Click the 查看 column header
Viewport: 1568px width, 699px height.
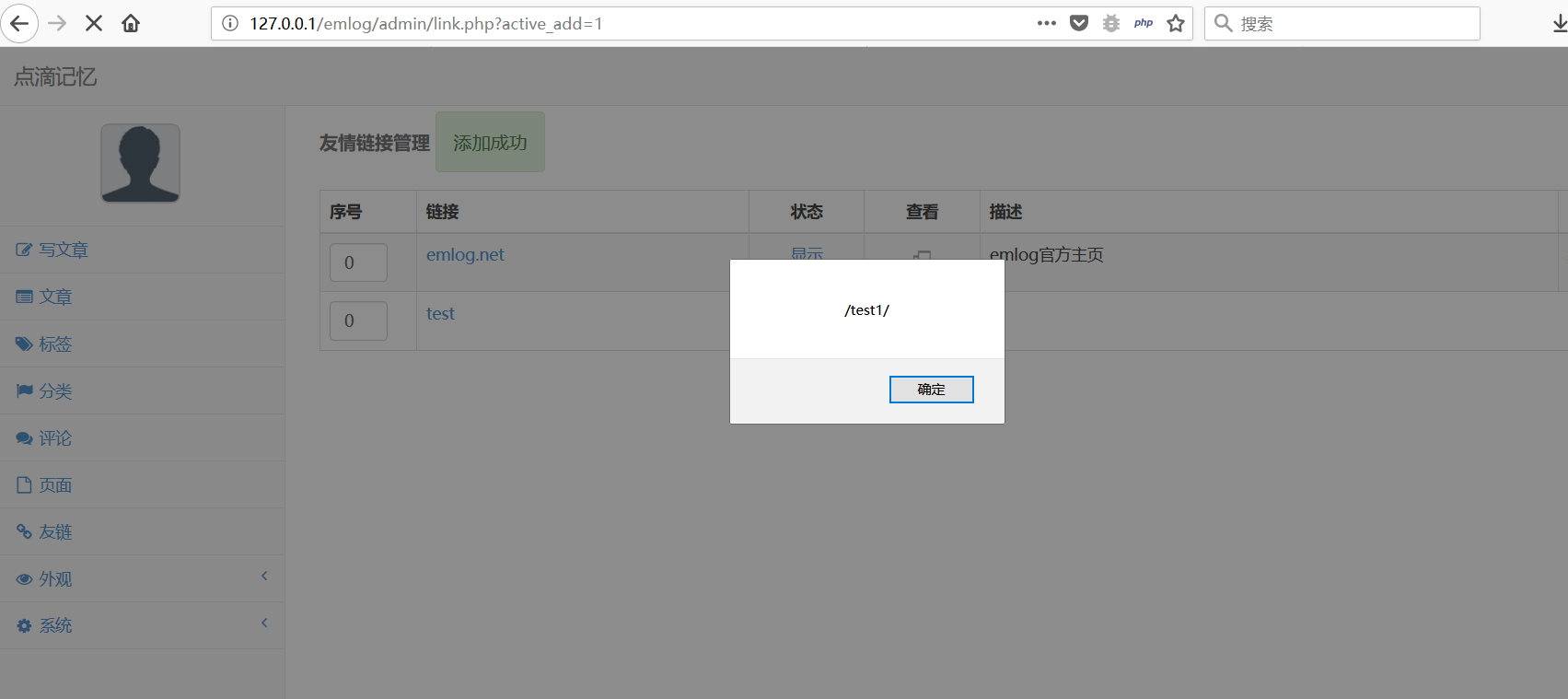[x=922, y=212]
